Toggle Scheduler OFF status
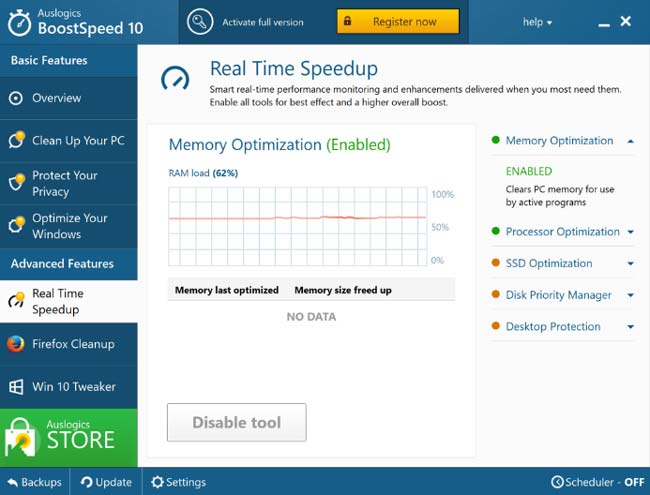Image resolution: width=650 pixels, height=495 pixels. [x=598, y=482]
